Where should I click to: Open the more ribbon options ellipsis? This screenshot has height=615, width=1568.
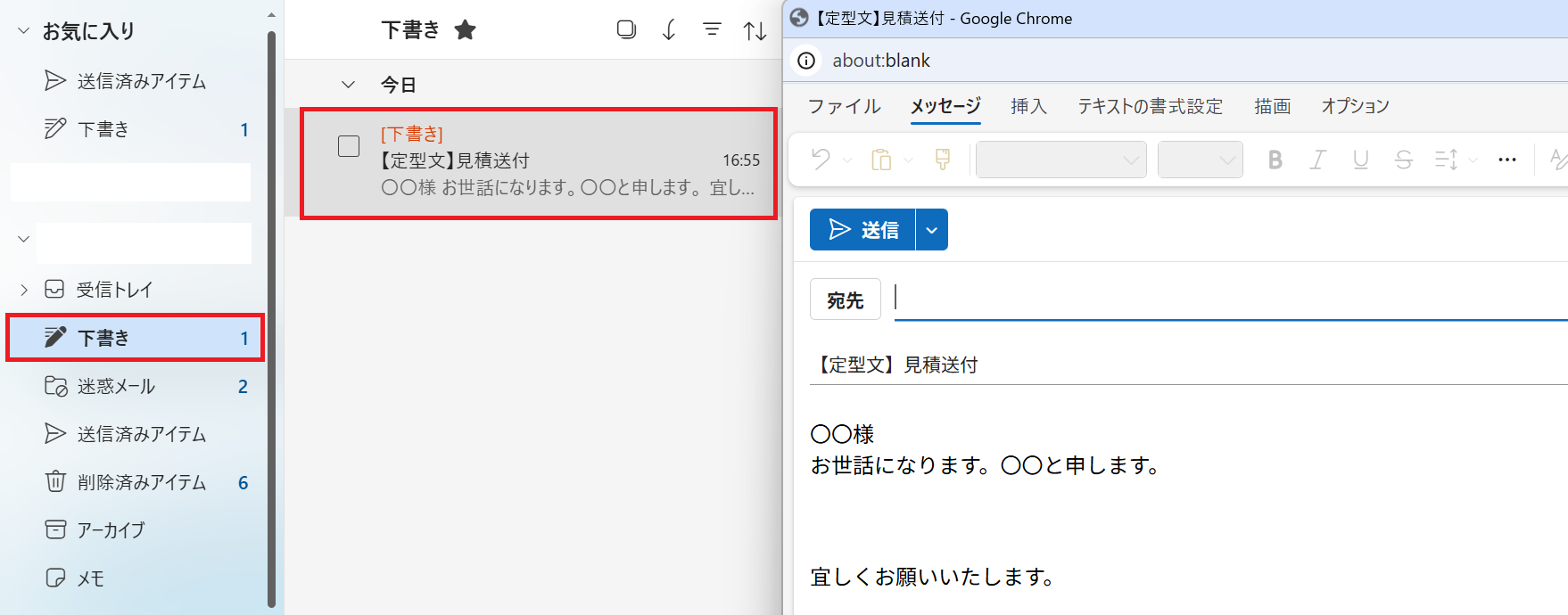[x=1507, y=160]
